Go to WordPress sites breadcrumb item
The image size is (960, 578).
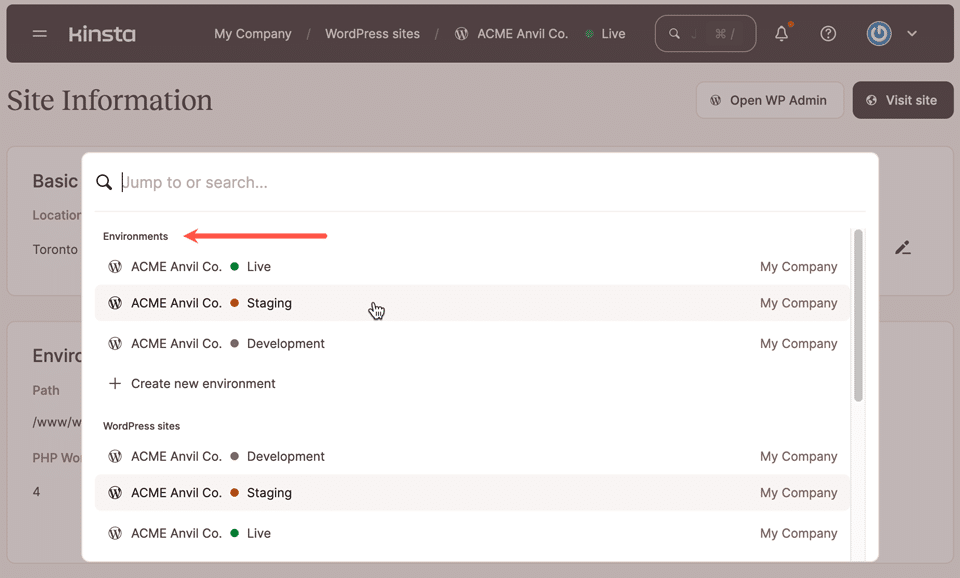tap(372, 33)
